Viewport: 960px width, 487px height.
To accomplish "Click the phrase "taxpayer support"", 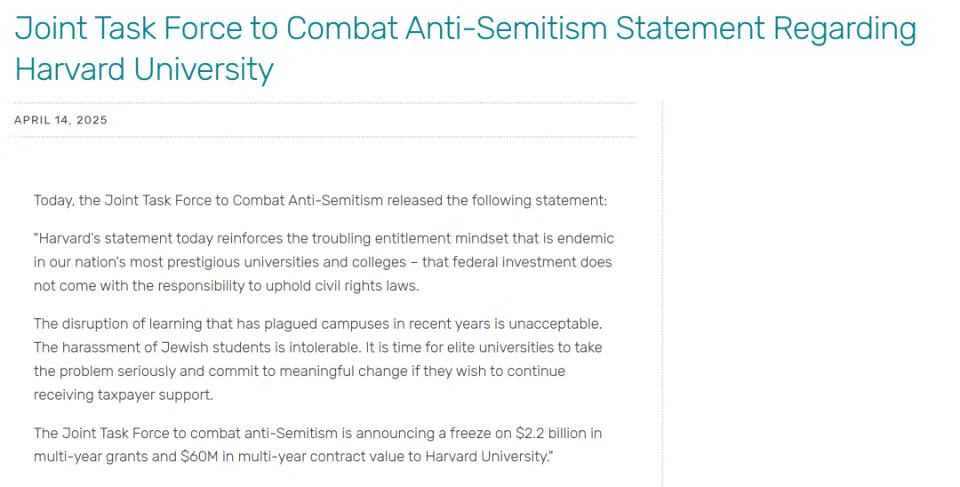I will pos(164,395).
